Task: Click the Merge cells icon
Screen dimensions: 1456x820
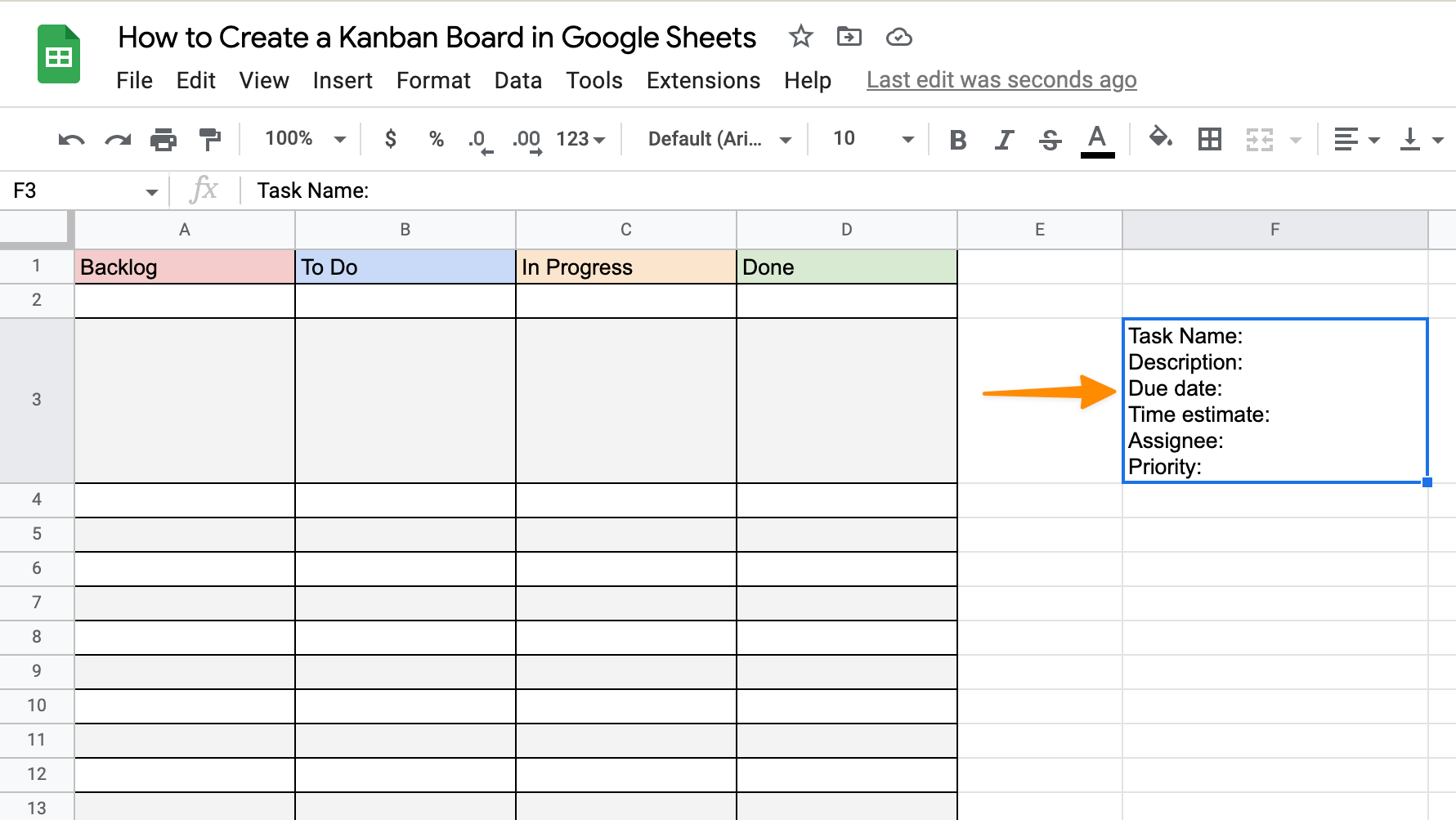Action: pos(1259,139)
